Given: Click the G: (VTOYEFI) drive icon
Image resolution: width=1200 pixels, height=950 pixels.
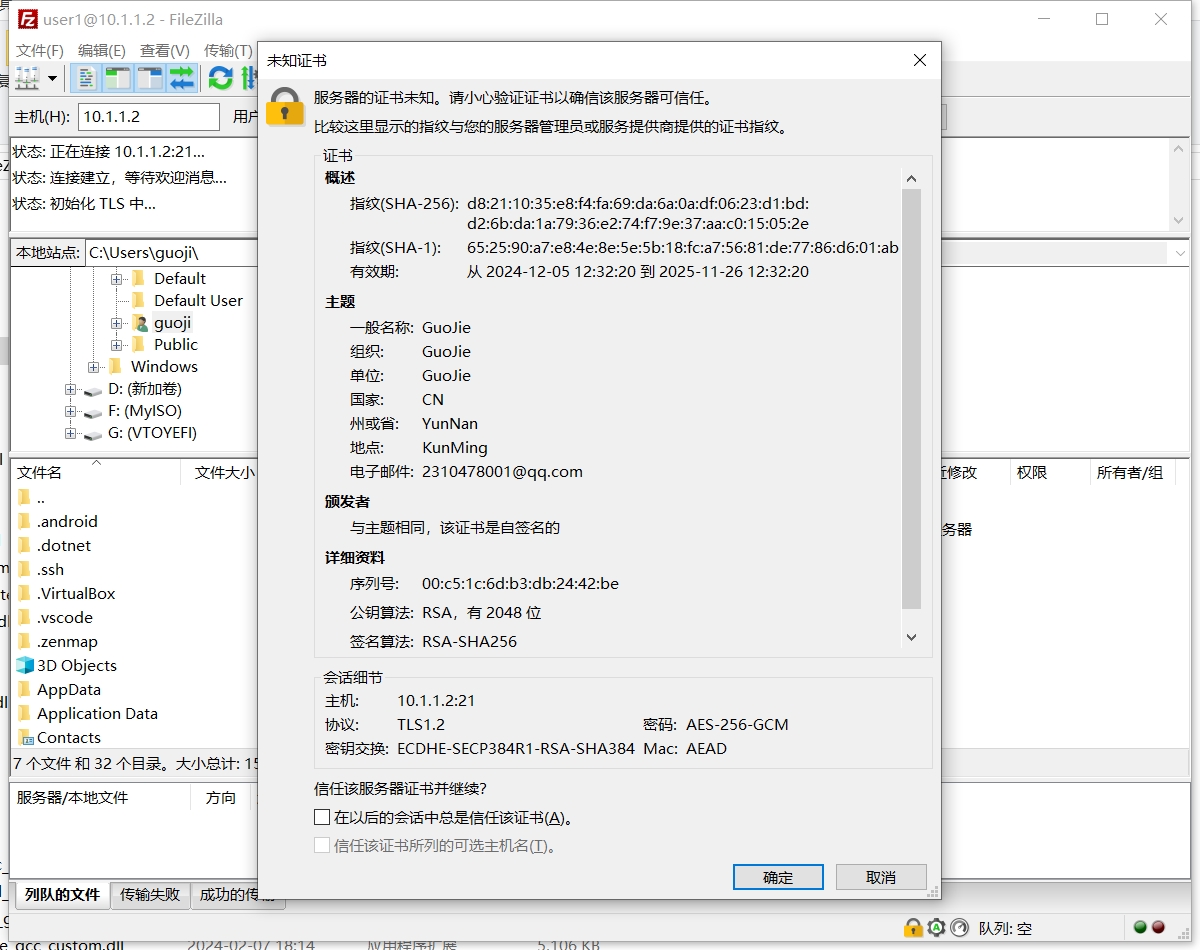Looking at the screenshot, I should pyautogui.click(x=93, y=433).
